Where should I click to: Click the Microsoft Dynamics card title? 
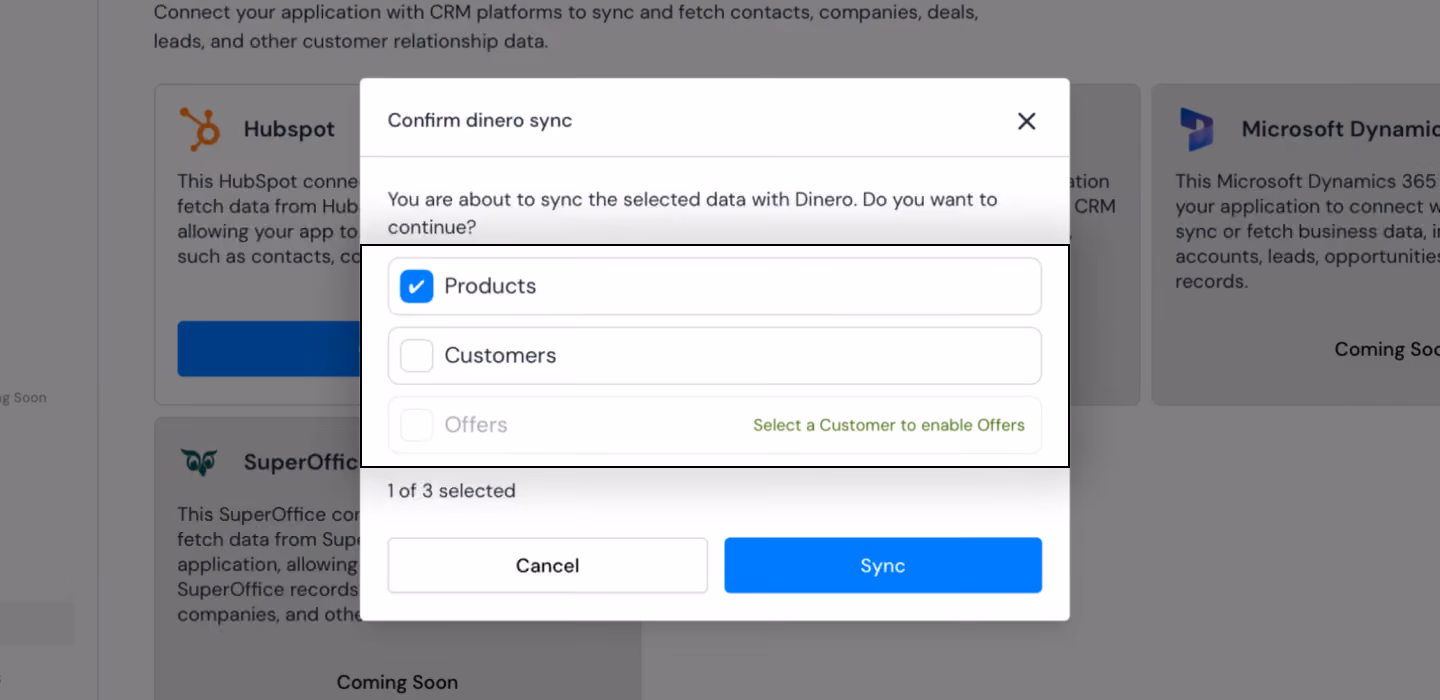click(x=1340, y=129)
